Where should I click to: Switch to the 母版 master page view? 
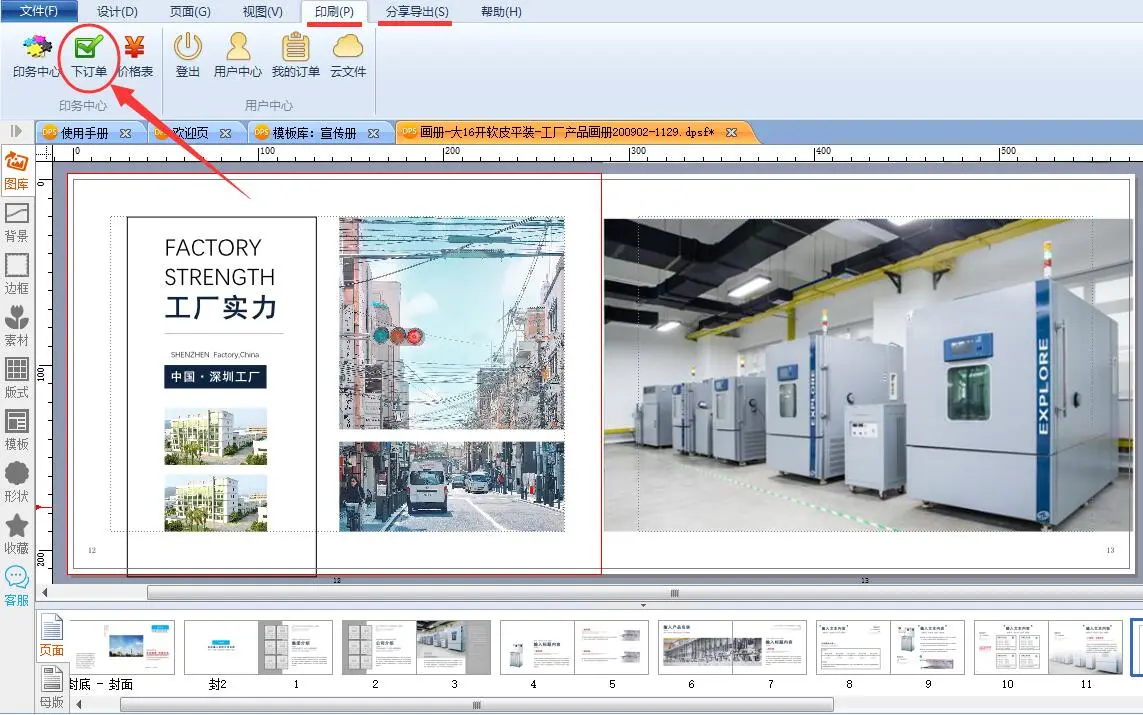click(51, 689)
